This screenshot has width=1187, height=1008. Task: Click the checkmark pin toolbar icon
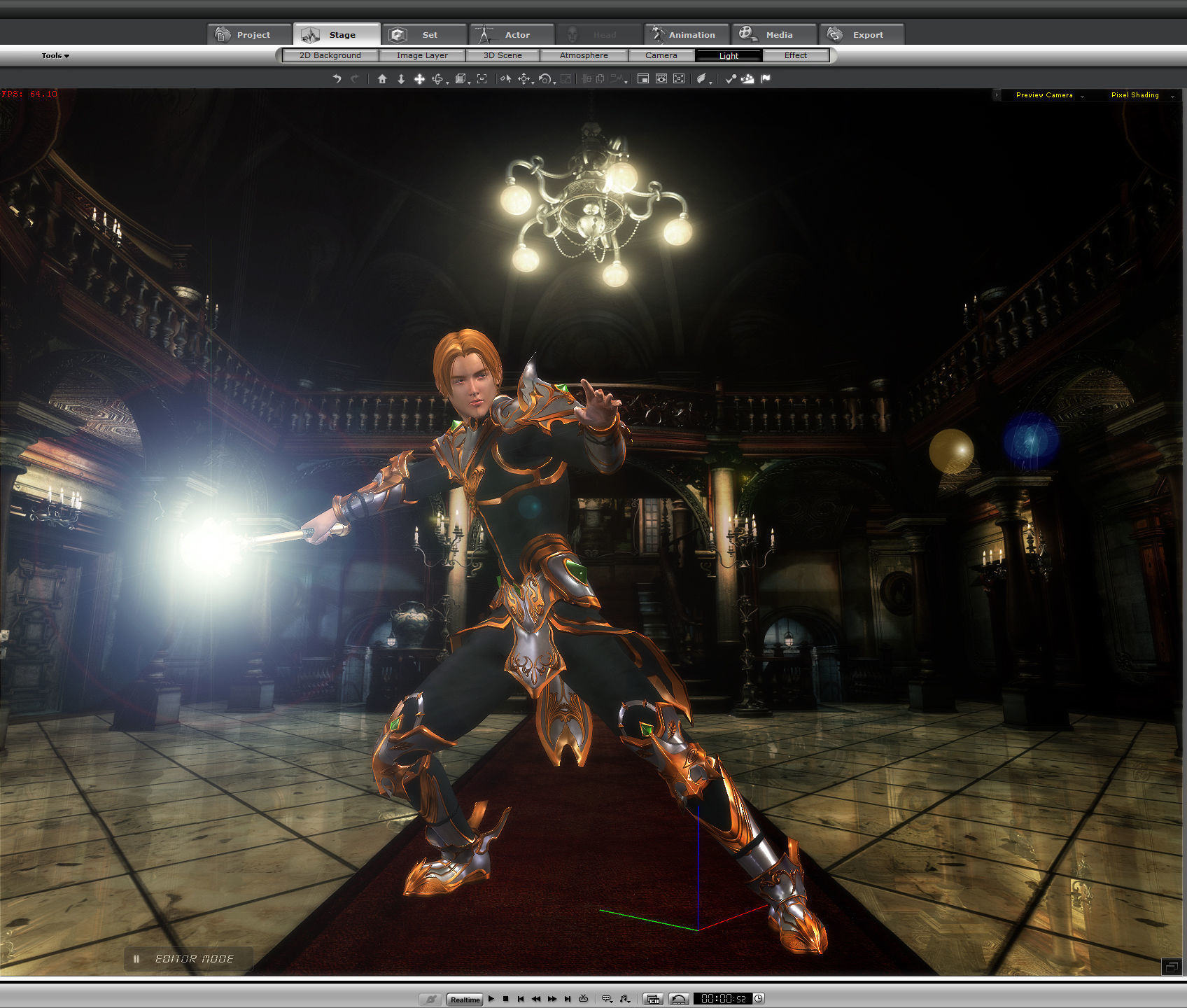(x=731, y=79)
